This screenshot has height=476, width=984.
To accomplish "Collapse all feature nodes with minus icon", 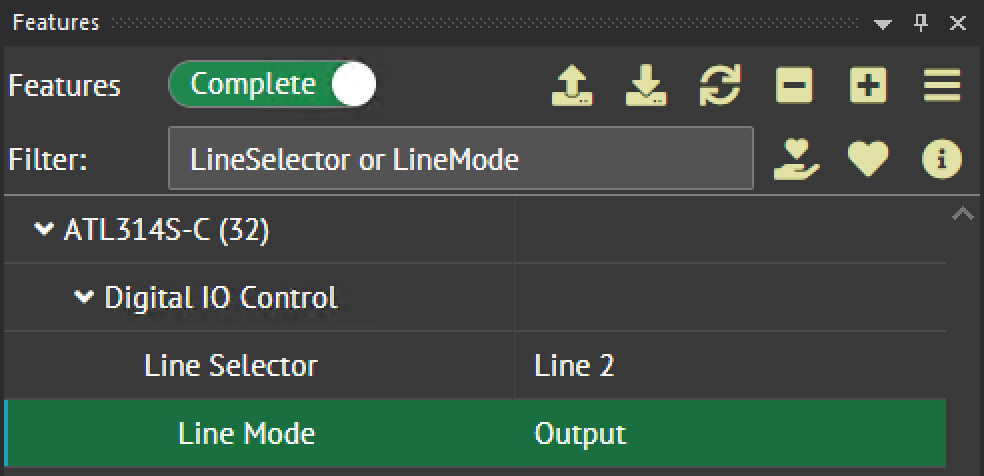I will pyautogui.click(x=794, y=86).
